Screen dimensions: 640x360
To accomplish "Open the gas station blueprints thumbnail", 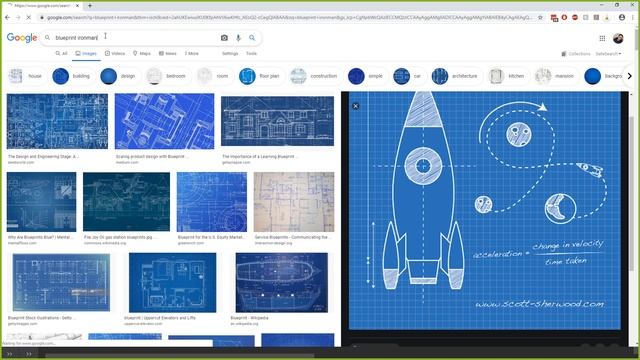I will 126,202.
